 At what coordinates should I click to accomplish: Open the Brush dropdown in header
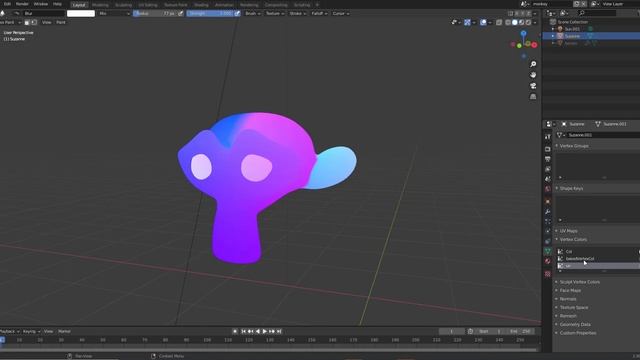click(253, 13)
